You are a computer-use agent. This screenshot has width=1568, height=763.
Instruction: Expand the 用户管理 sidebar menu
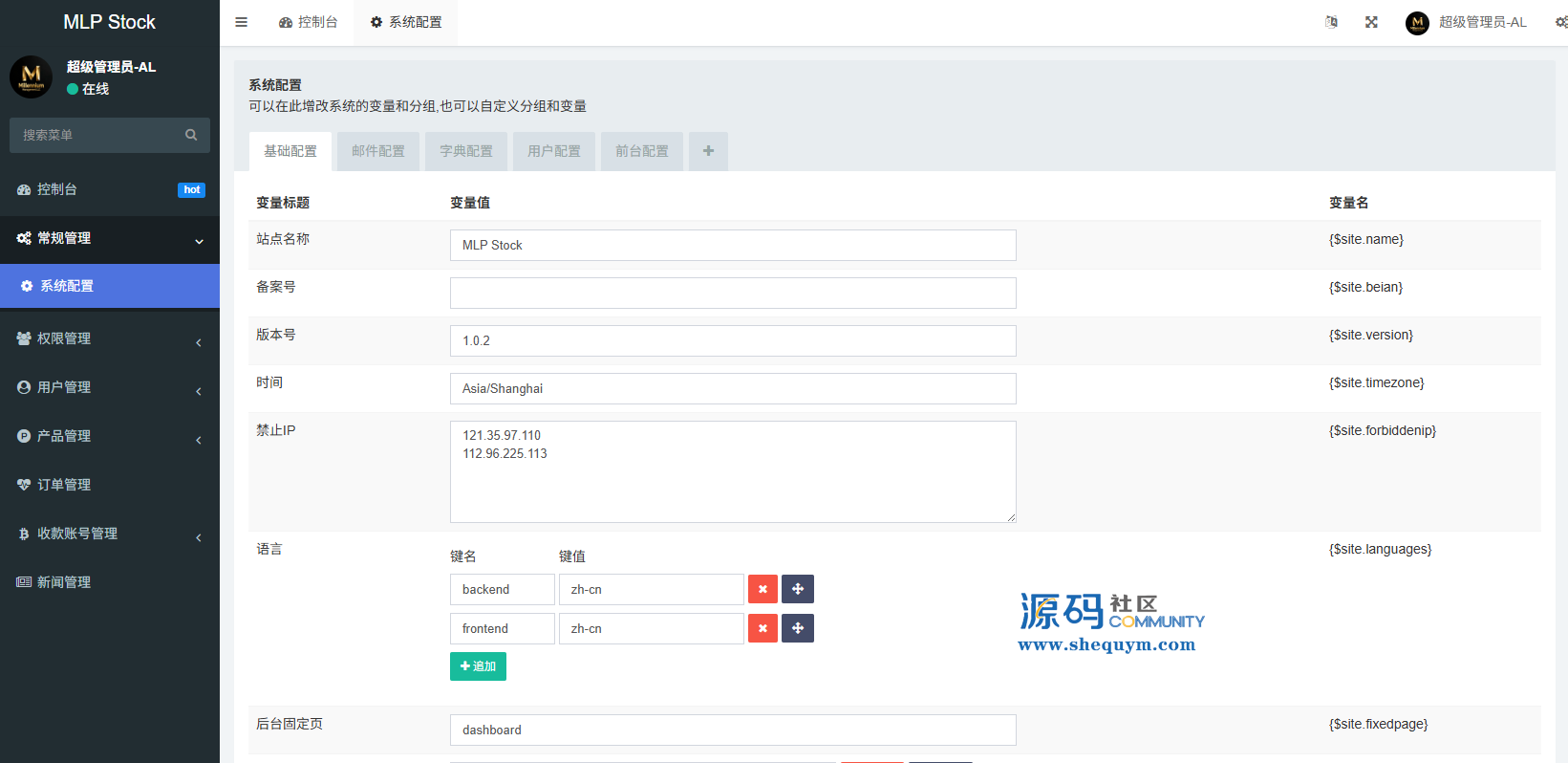pos(110,387)
